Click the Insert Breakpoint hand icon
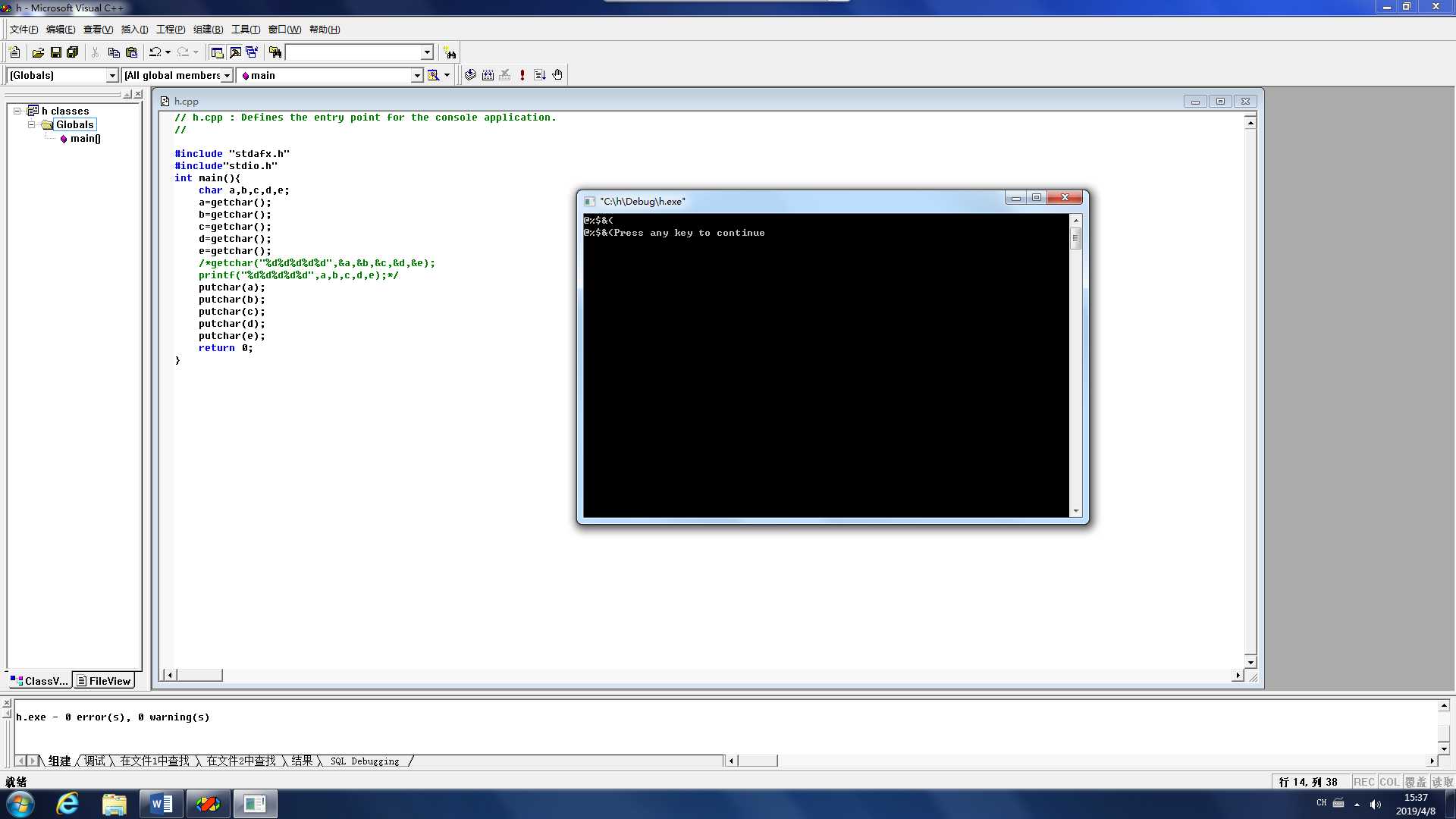 coord(557,75)
